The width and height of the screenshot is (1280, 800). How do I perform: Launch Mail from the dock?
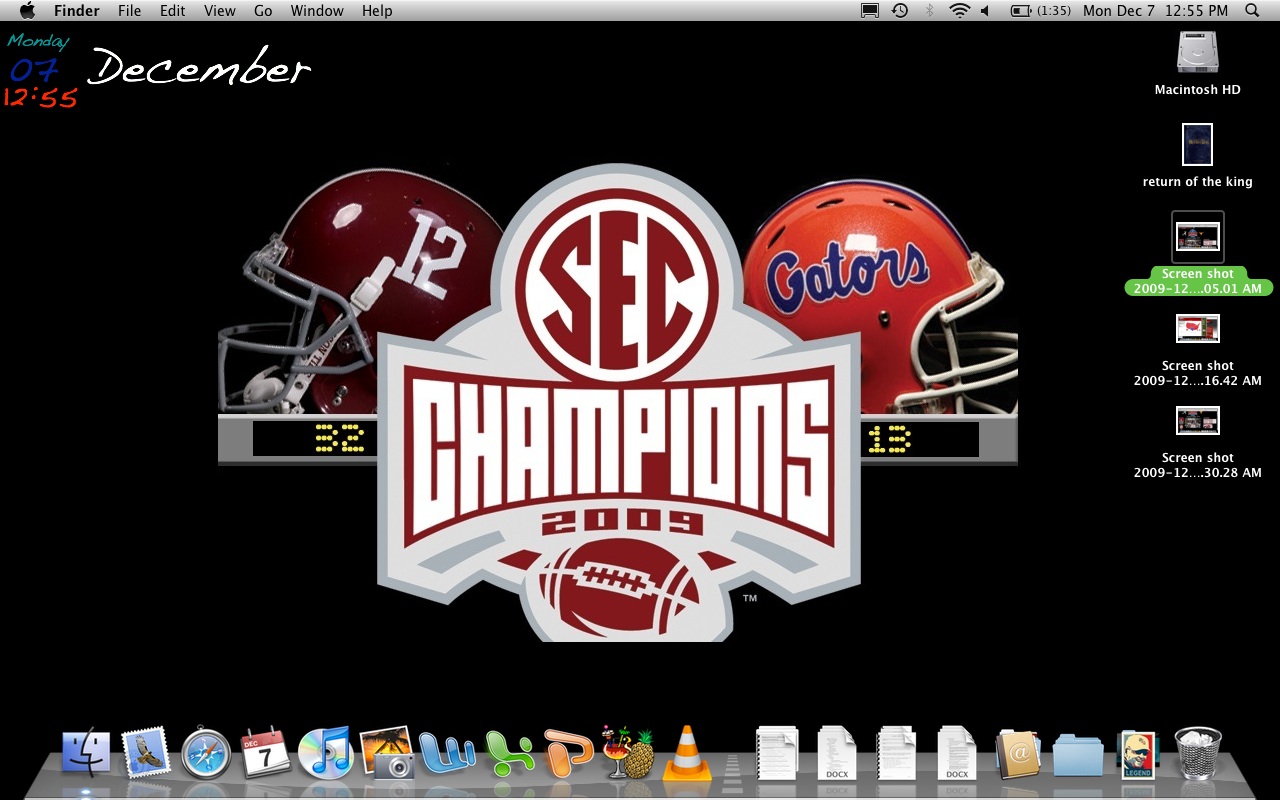[147, 753]
